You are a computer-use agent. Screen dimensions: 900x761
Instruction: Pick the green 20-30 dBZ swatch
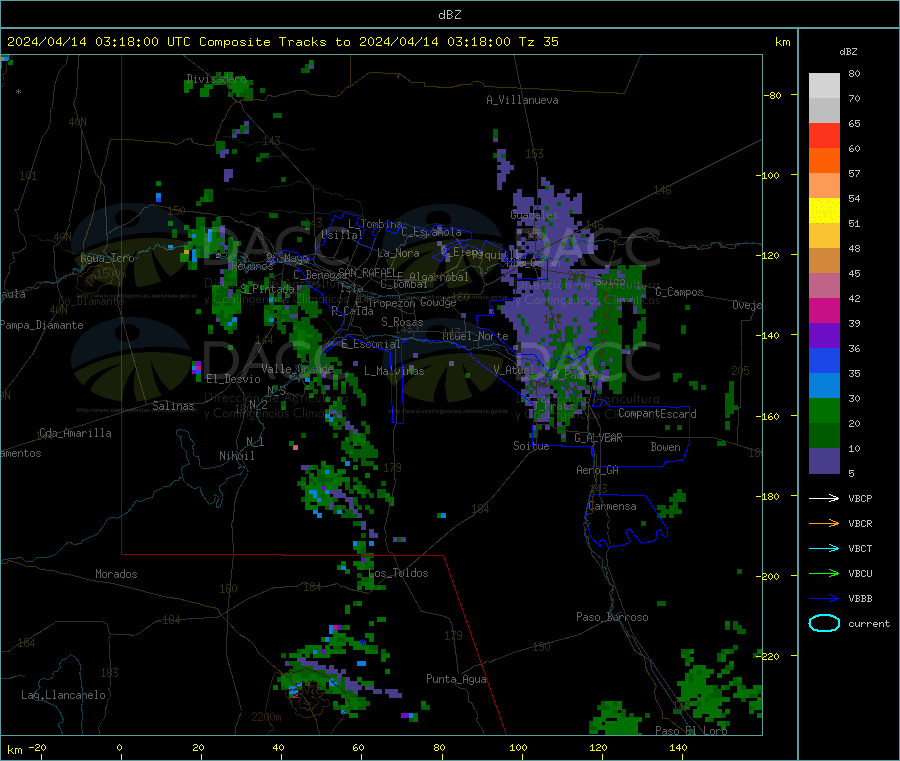pos(824,411)
